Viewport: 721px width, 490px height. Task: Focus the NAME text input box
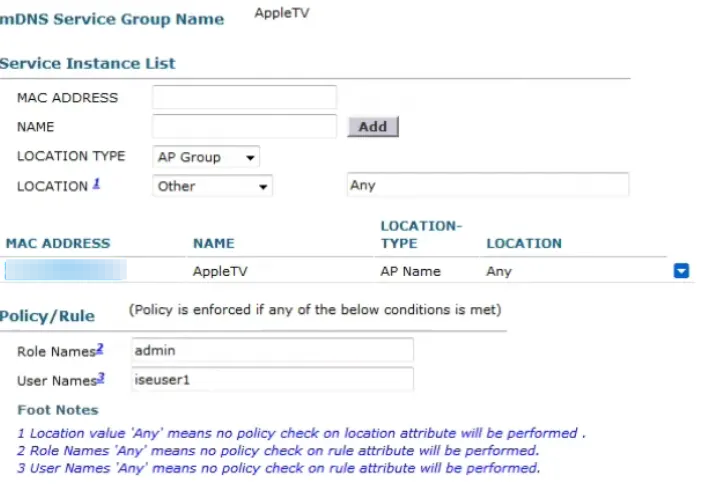(244, 127)
